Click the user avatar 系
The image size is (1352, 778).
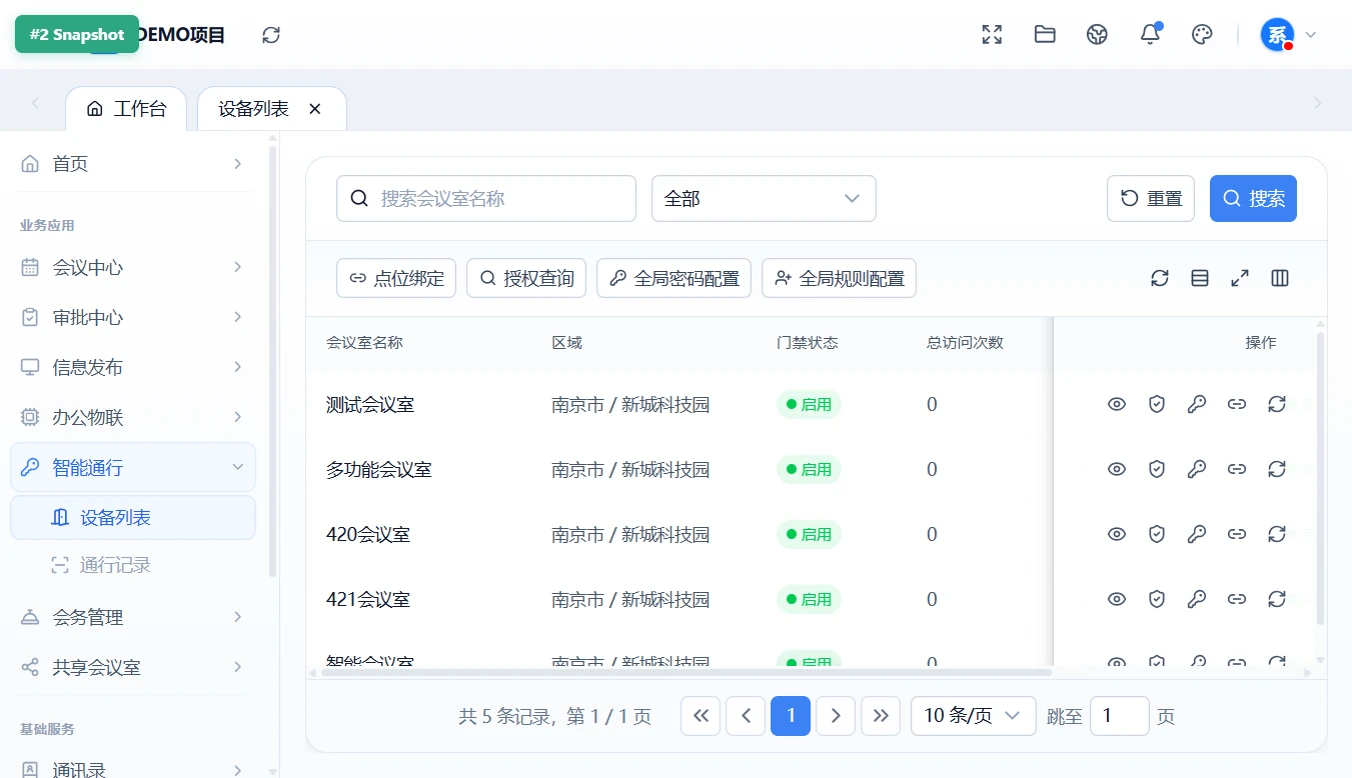coord(1277,35)
